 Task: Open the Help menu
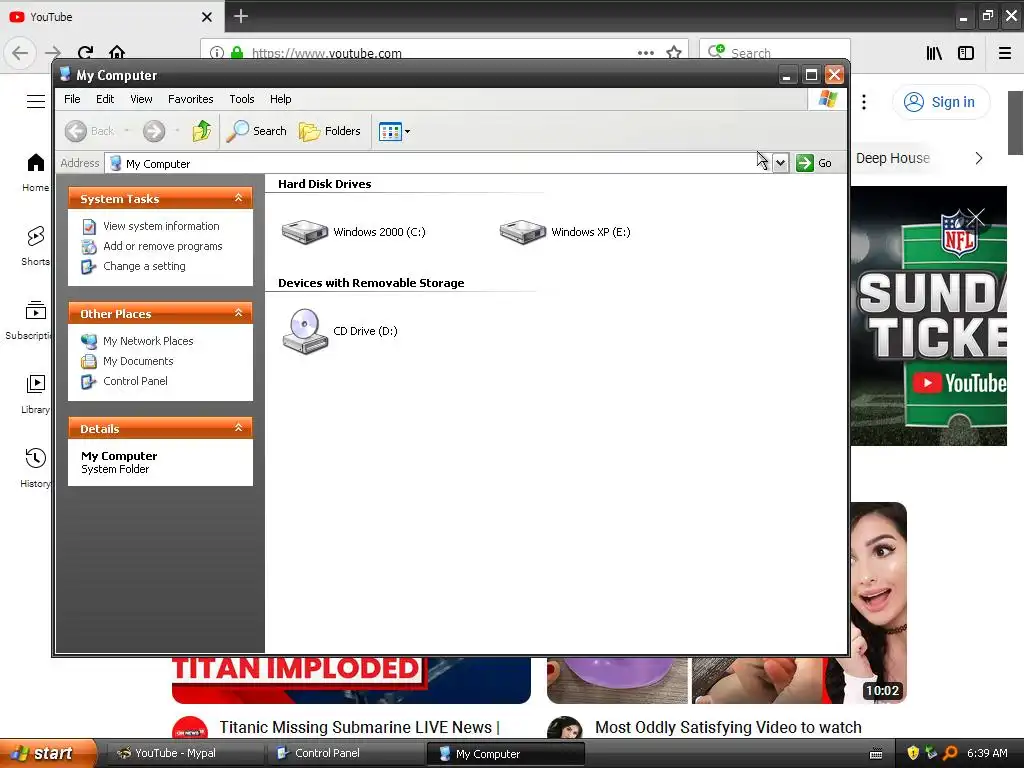pyautogui.click(x=281, y=99)
